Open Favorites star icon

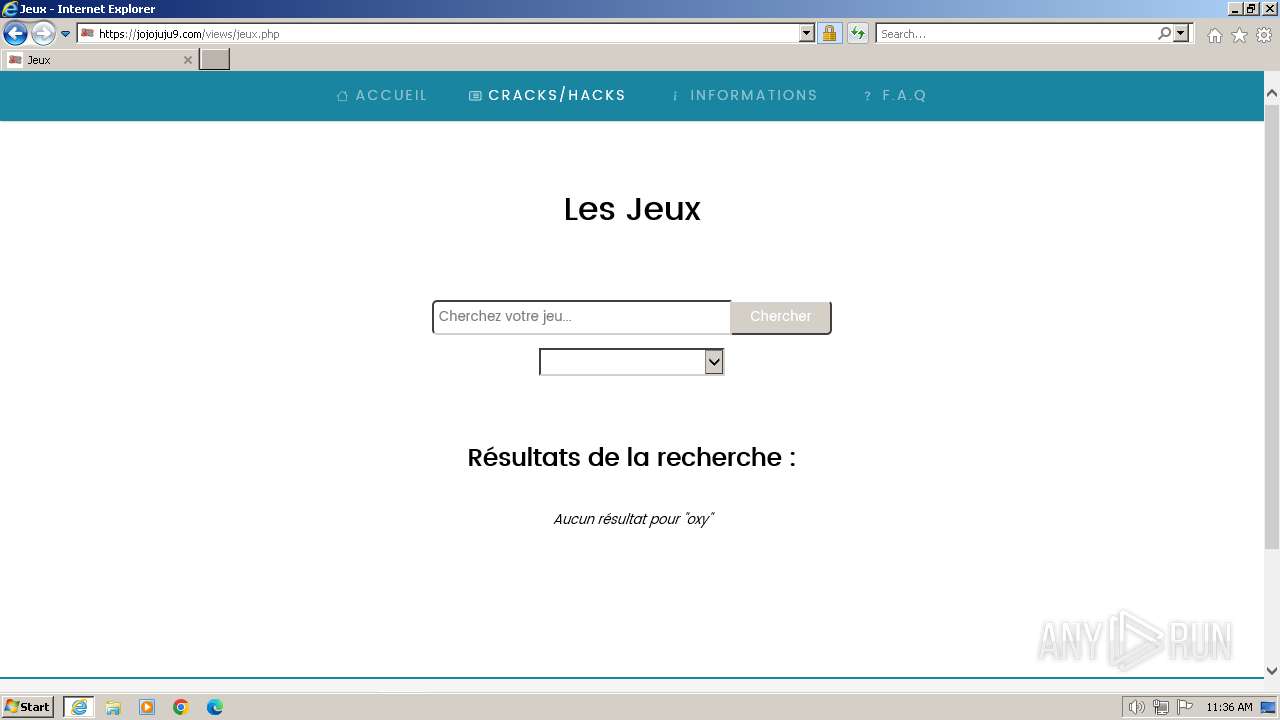click(x=1239, y=35)
